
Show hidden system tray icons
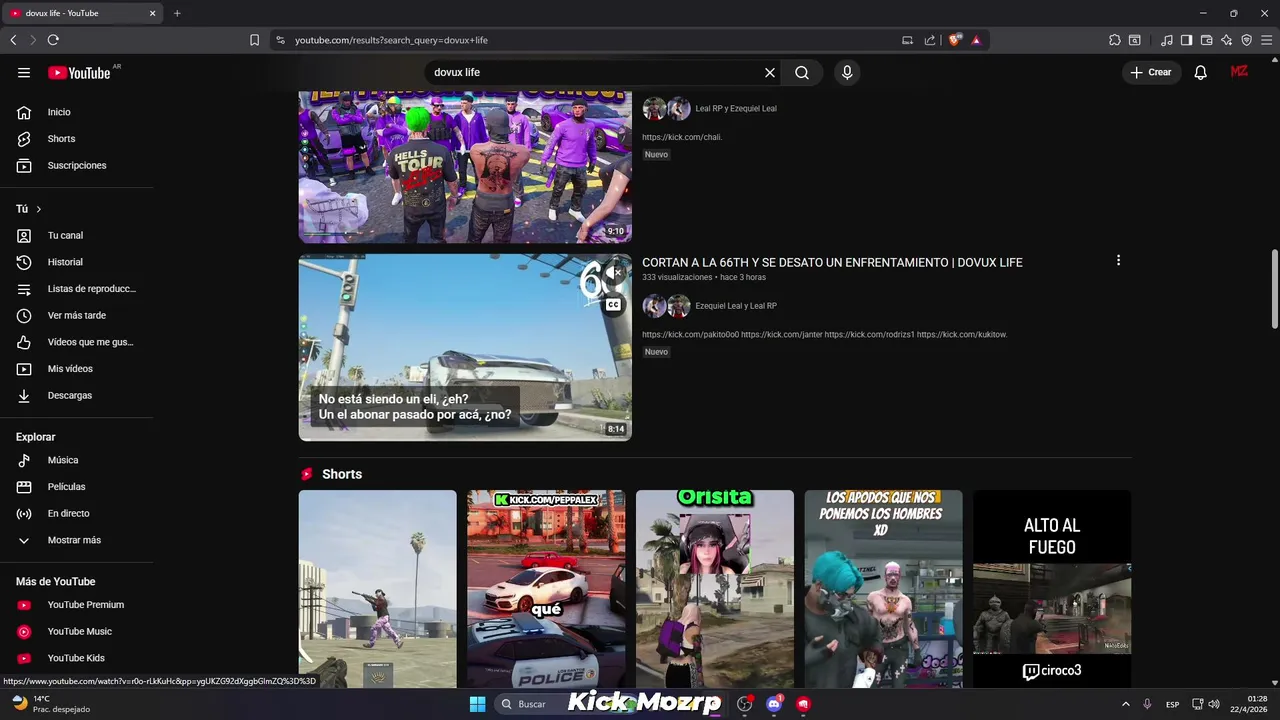click(x=1125, y=704)
